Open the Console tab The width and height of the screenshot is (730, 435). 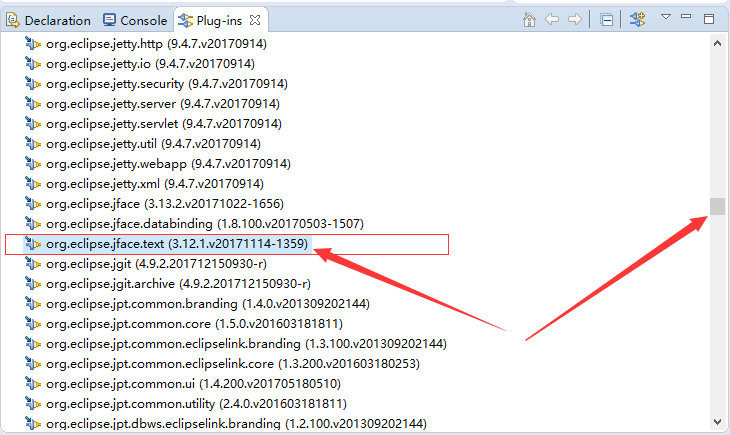point(135,20)
